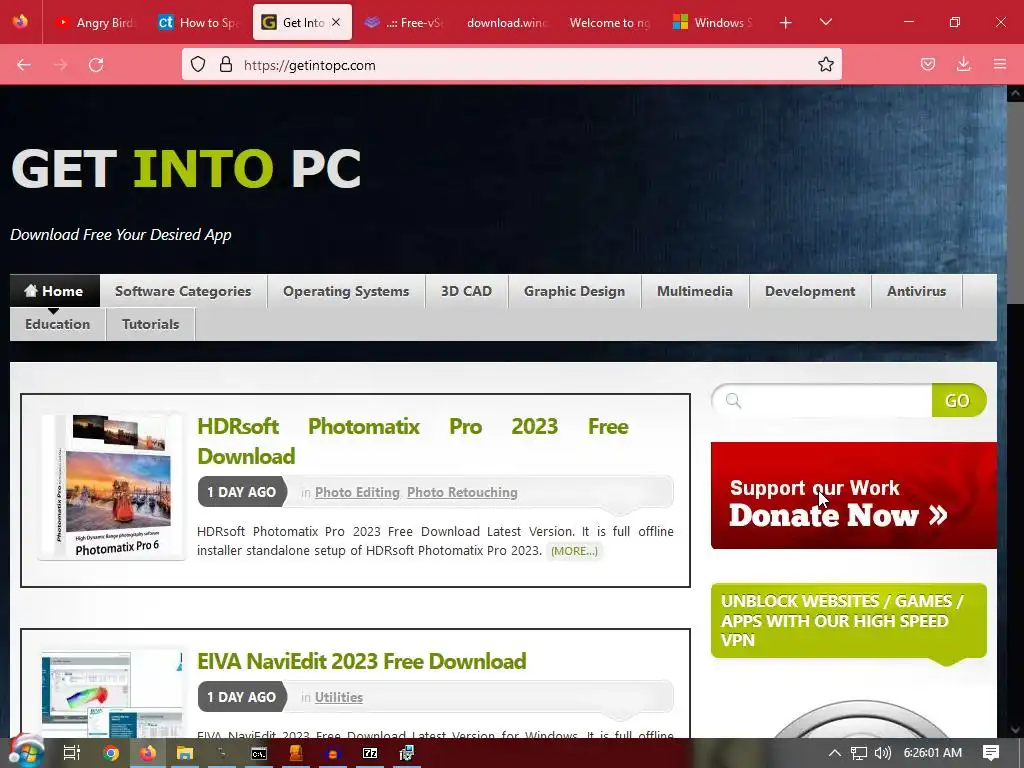Click the Photomatix Pro 6 box thumbnail
1024x768 pixels.
tap(112, 487)
